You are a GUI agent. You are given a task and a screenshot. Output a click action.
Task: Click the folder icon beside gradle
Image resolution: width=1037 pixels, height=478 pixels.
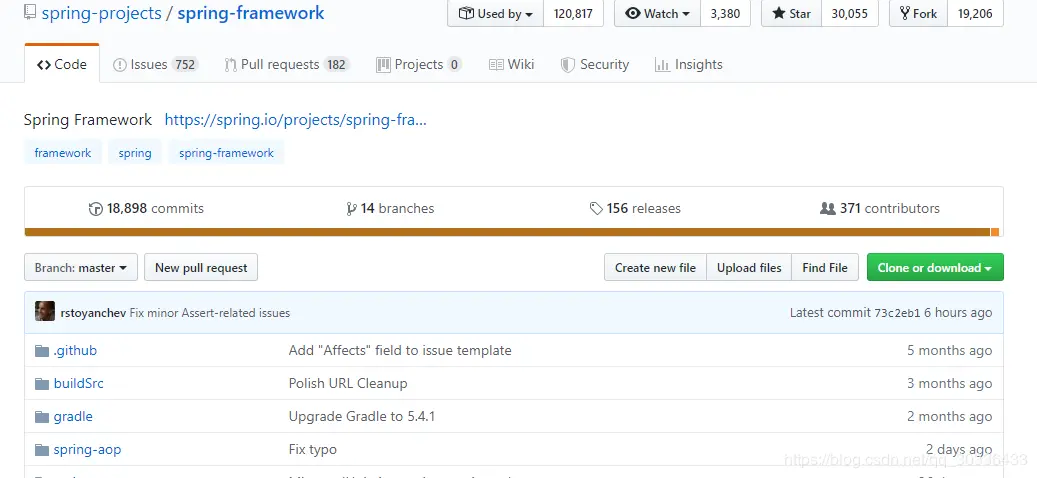coord(42,417)
